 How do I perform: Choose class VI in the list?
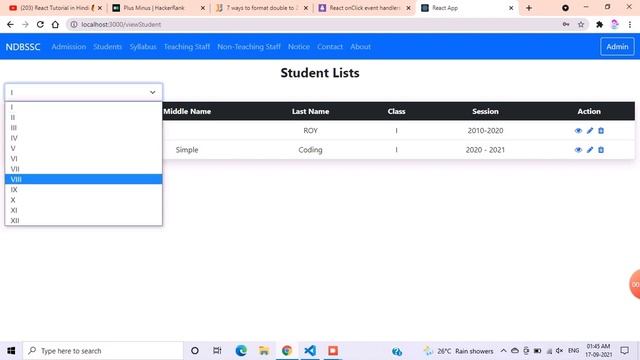coord(83,158)
